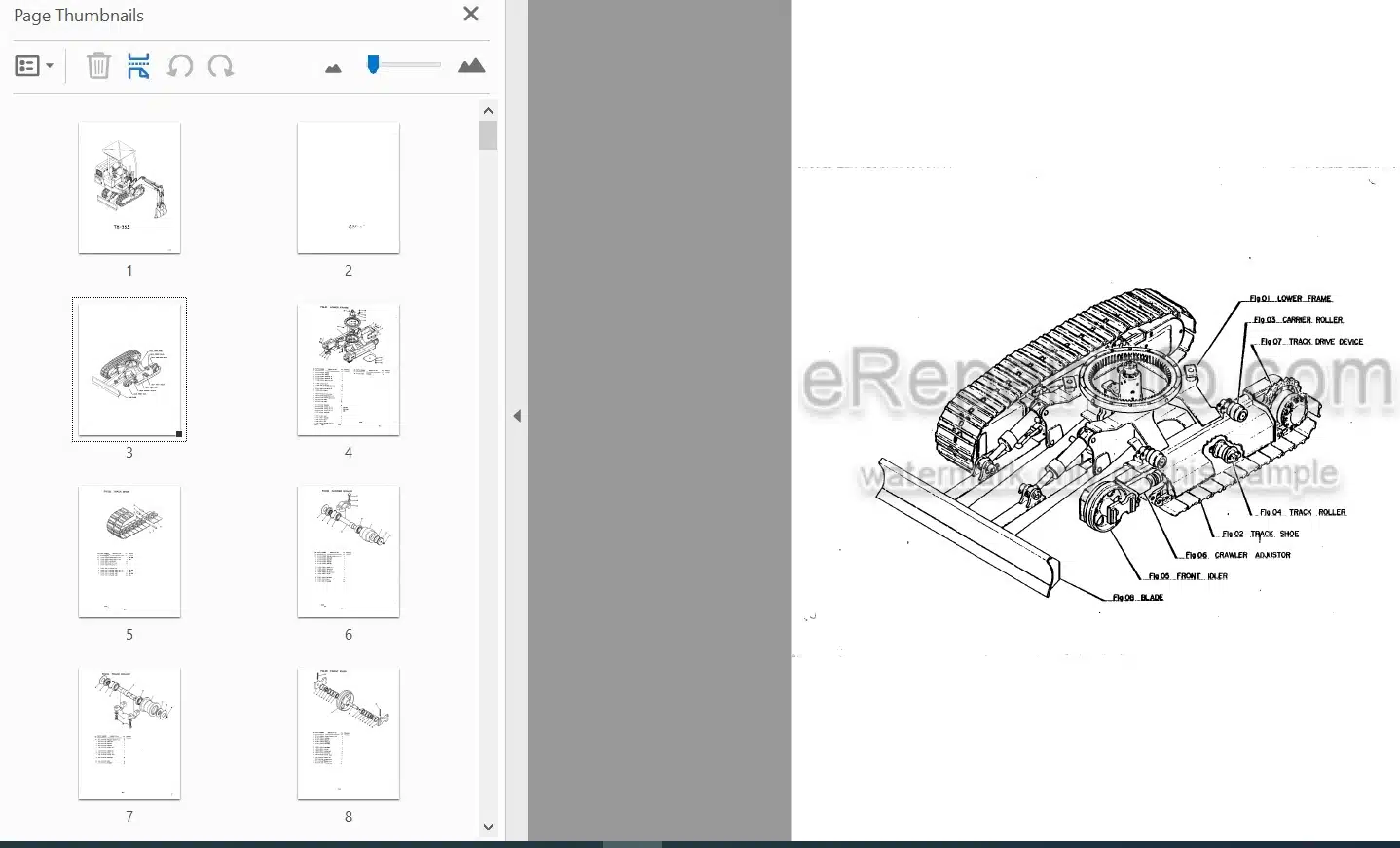
Task: Enlarge thumbnail size with the large mountain icon
Action: (471, 66)
